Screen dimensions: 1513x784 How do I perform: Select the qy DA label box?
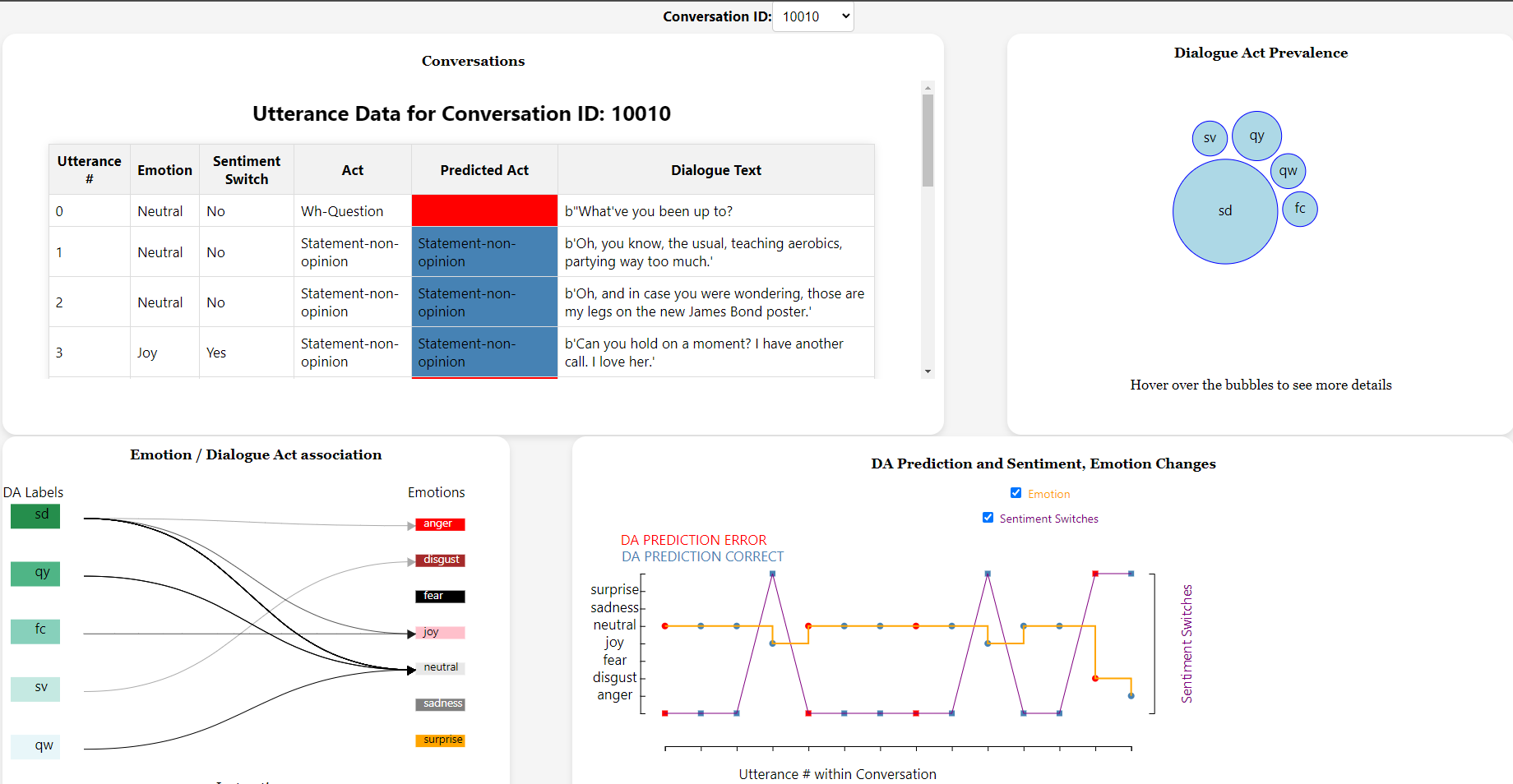[x=35, y=573]
